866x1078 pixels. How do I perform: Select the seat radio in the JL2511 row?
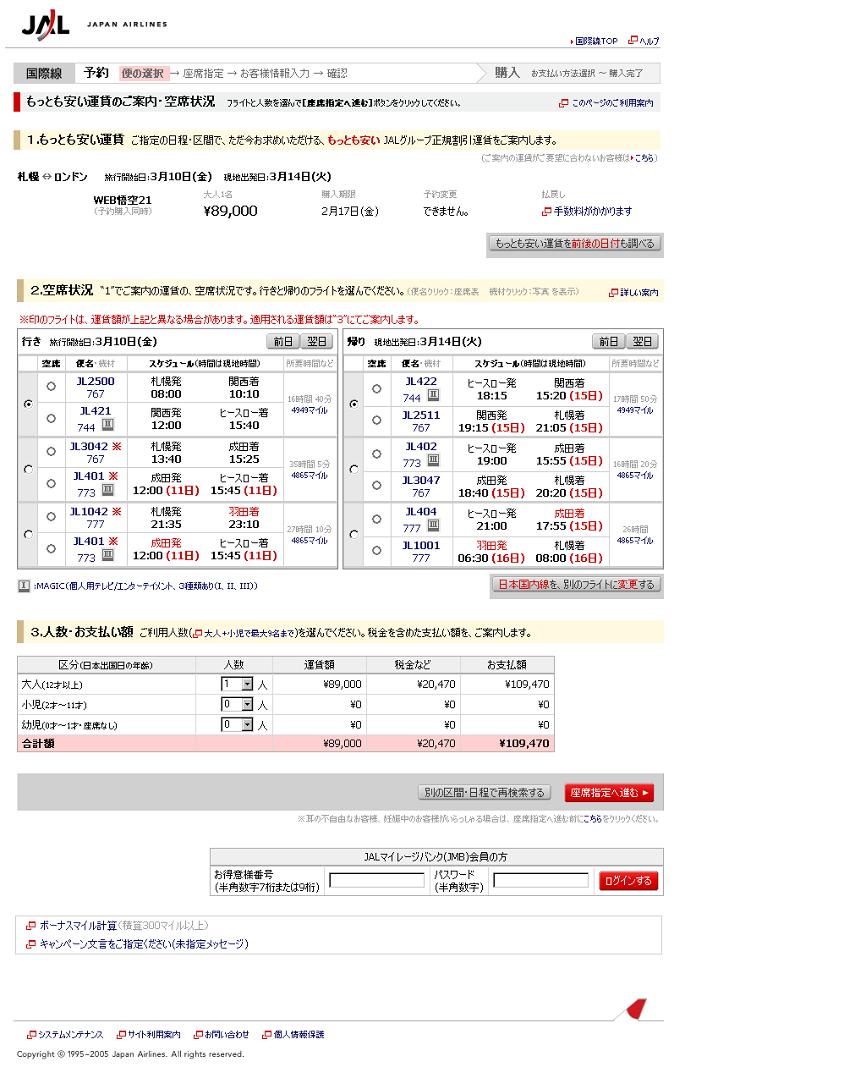(377, 420)
